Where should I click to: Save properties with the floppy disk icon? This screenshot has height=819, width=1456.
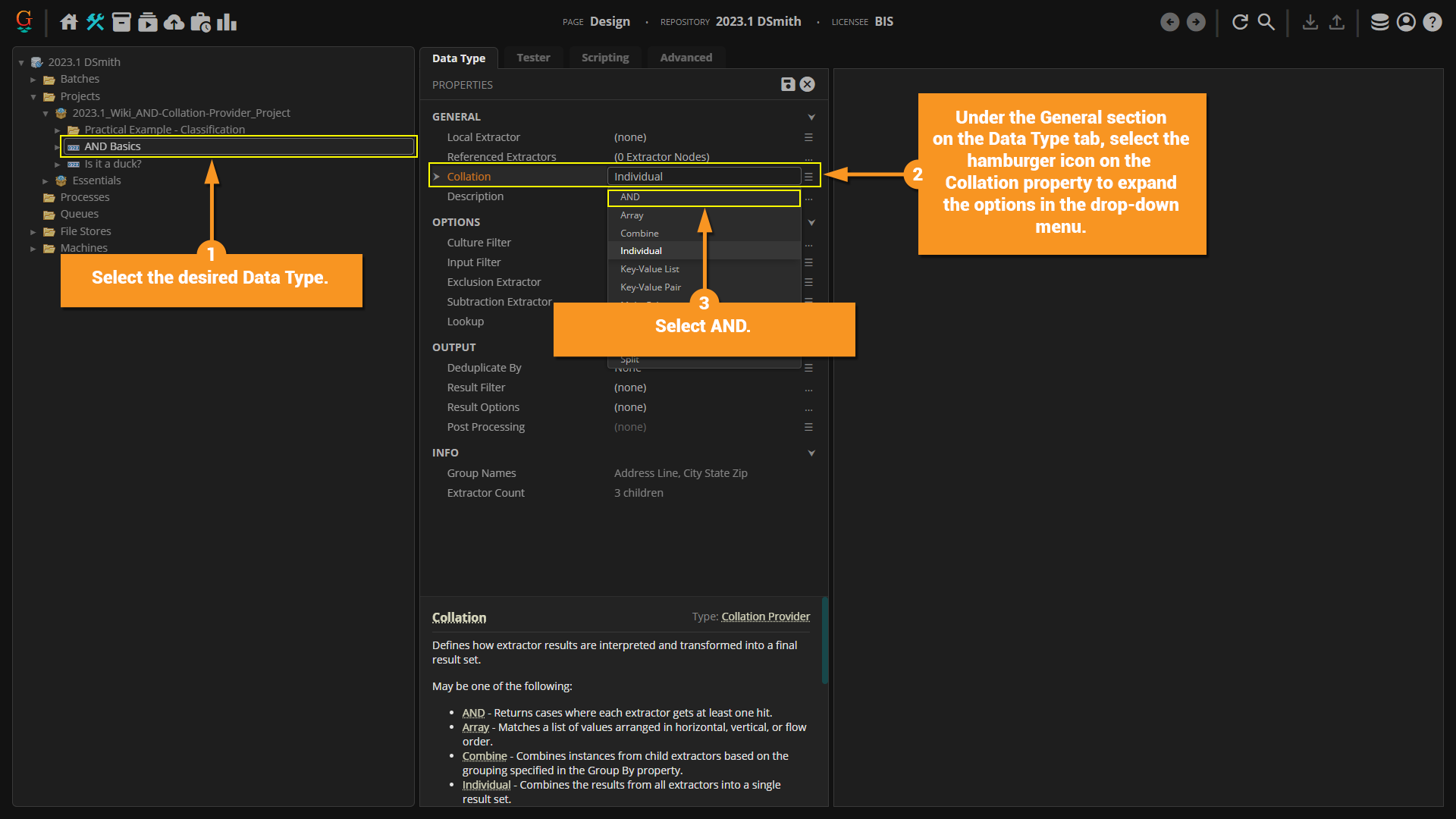(x=788, y=84)
